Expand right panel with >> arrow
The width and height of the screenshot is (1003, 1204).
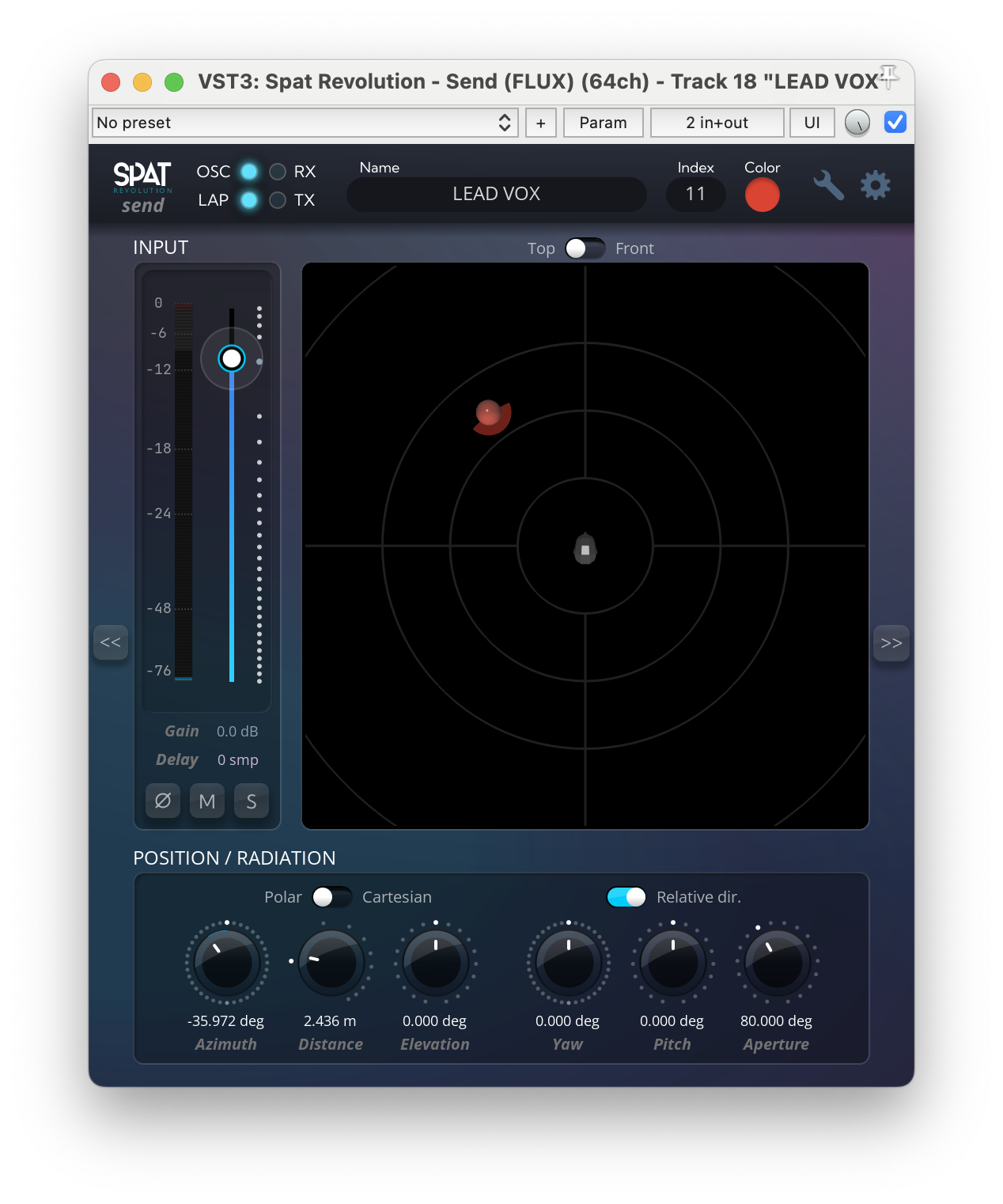coord(891,642)
